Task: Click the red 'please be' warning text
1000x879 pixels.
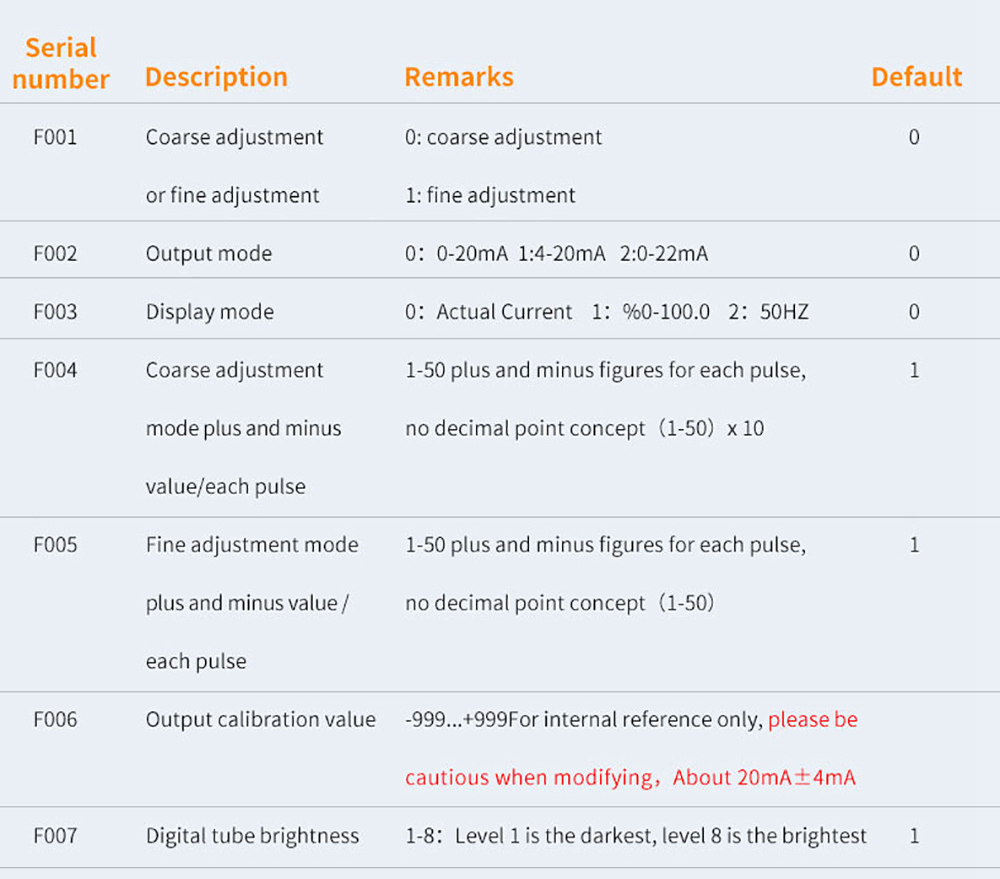Action: pyautogui.click(x=813, y=720)
